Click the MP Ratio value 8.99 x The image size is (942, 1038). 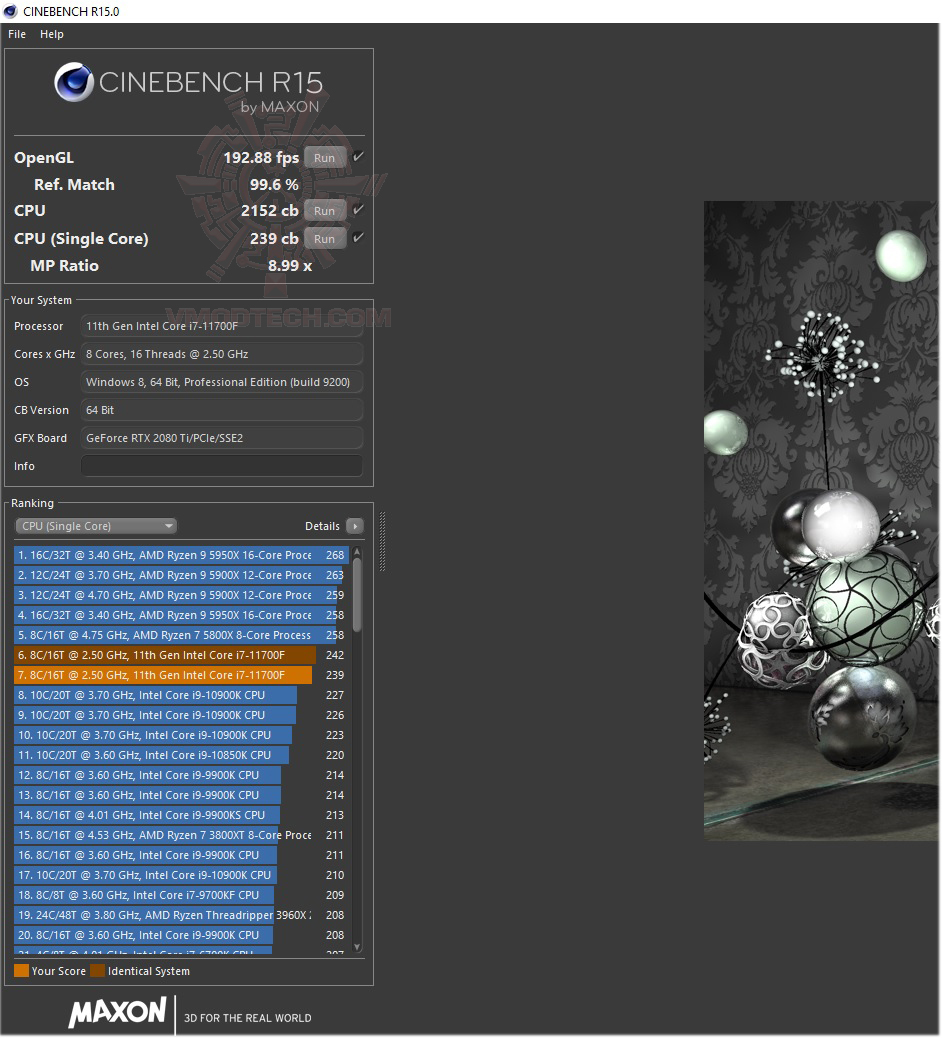(289, 265)
